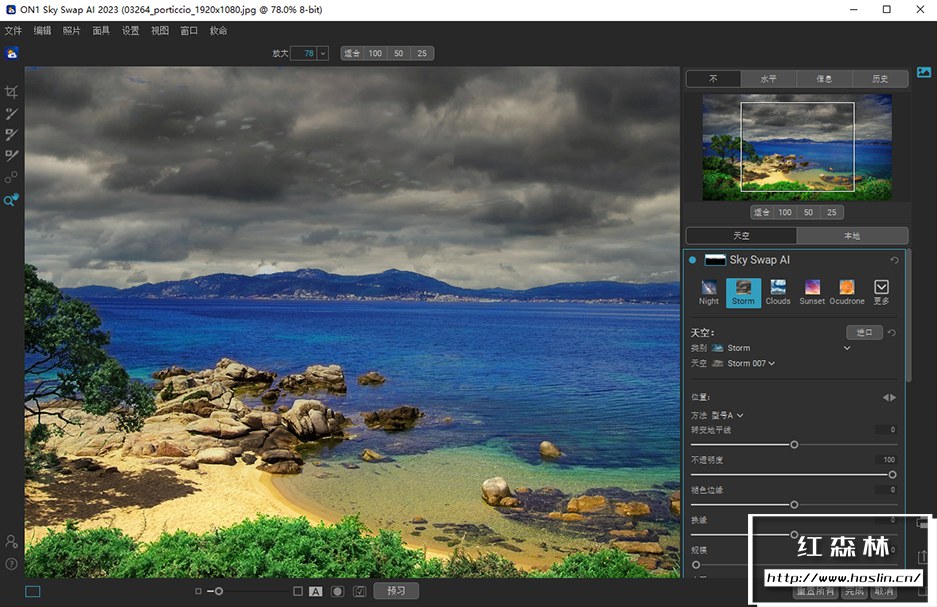The image size is (937, 607).
Task: Open the zoom percentage dropdown
Action: (323, 53)
